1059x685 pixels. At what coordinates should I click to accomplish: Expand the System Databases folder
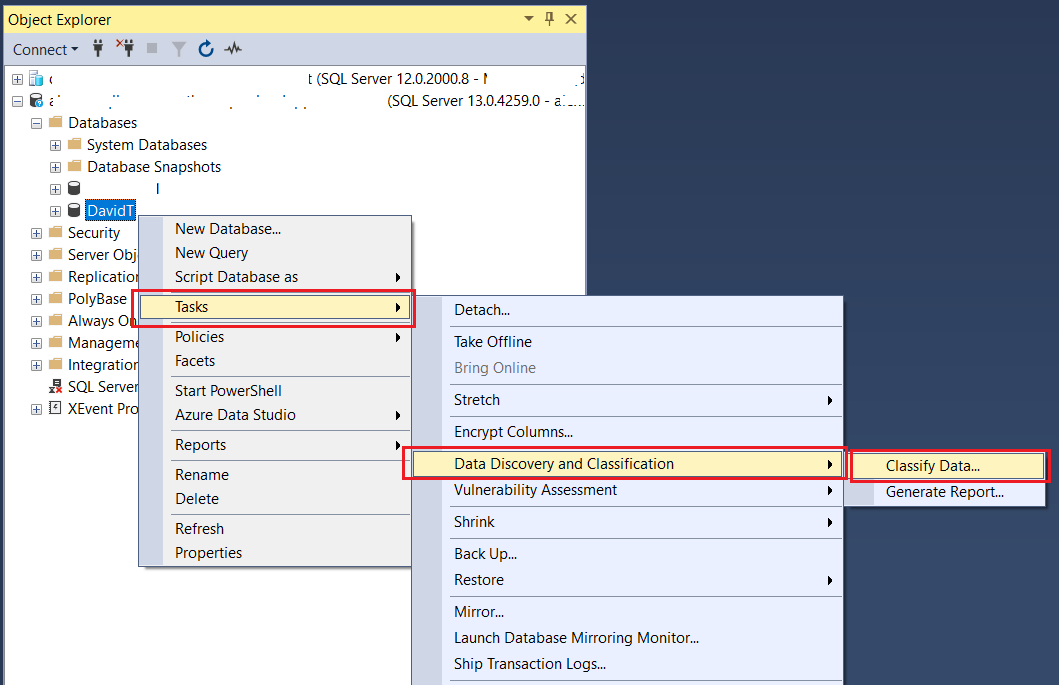click(x=56, y=145)
